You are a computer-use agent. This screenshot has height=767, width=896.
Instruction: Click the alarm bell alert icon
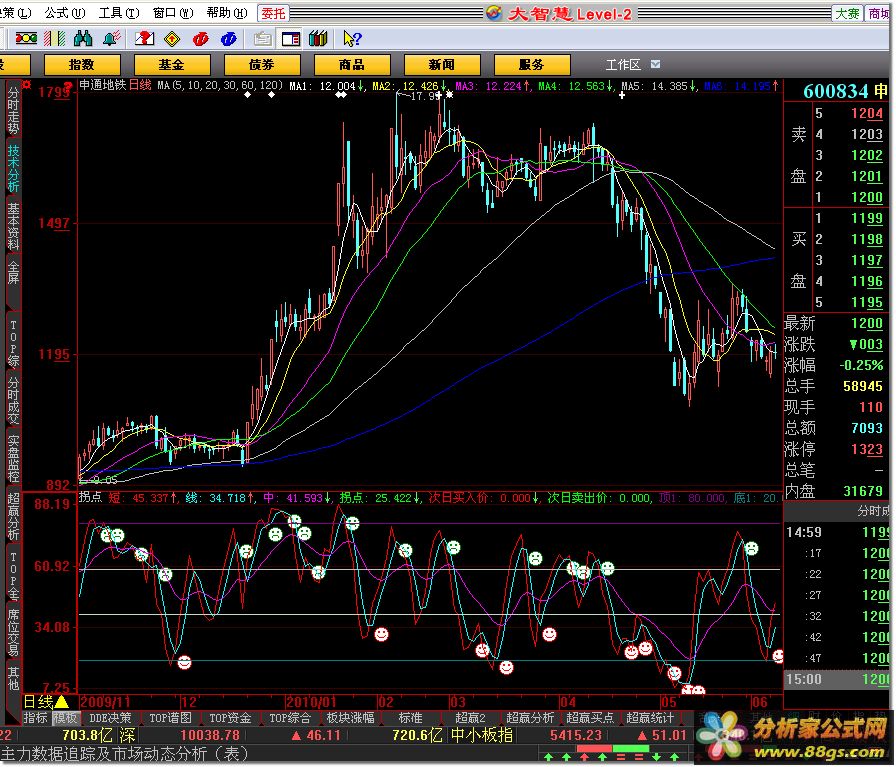click(x=112, y=38)
